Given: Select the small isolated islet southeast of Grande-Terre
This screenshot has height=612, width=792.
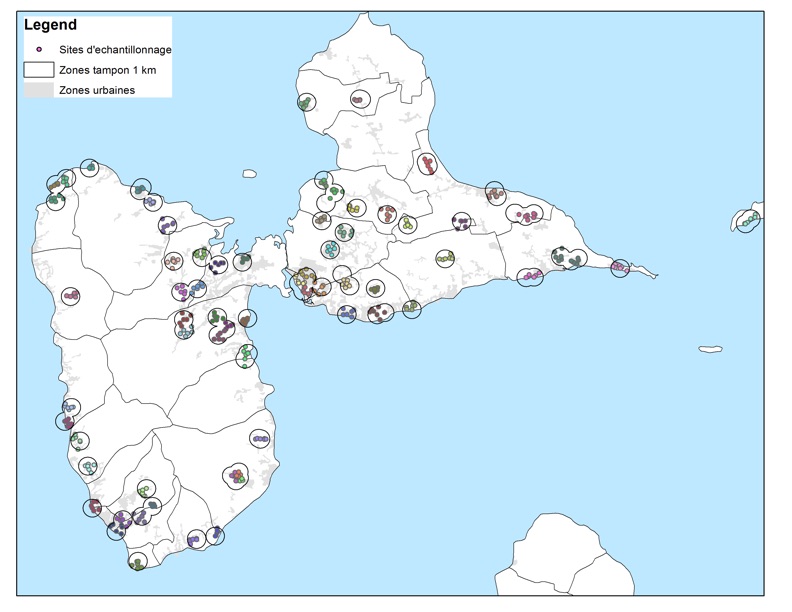Looking at the screenshot, I should click(x=711, y=349).
